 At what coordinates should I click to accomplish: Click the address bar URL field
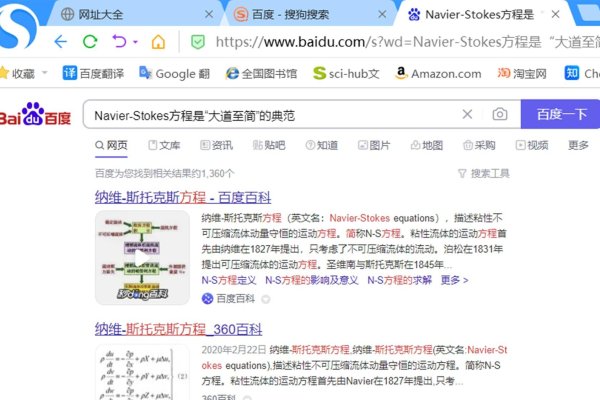point(407,42)
